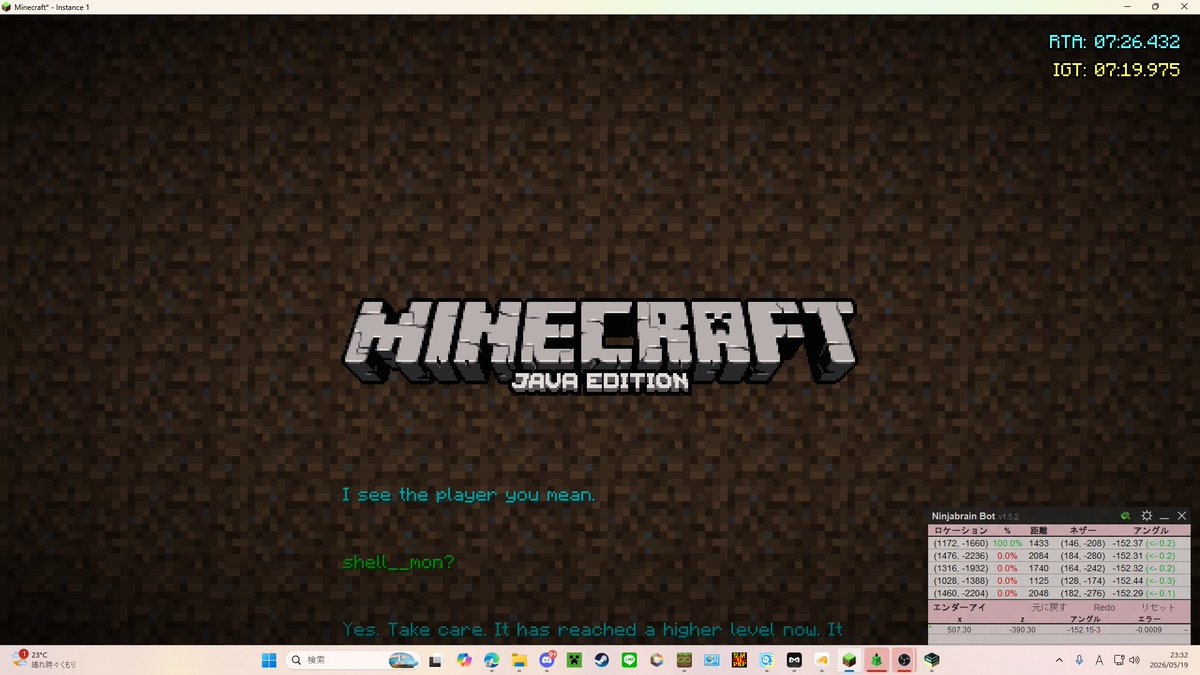Open the Windows Start menu

click(x=268, y=660)
